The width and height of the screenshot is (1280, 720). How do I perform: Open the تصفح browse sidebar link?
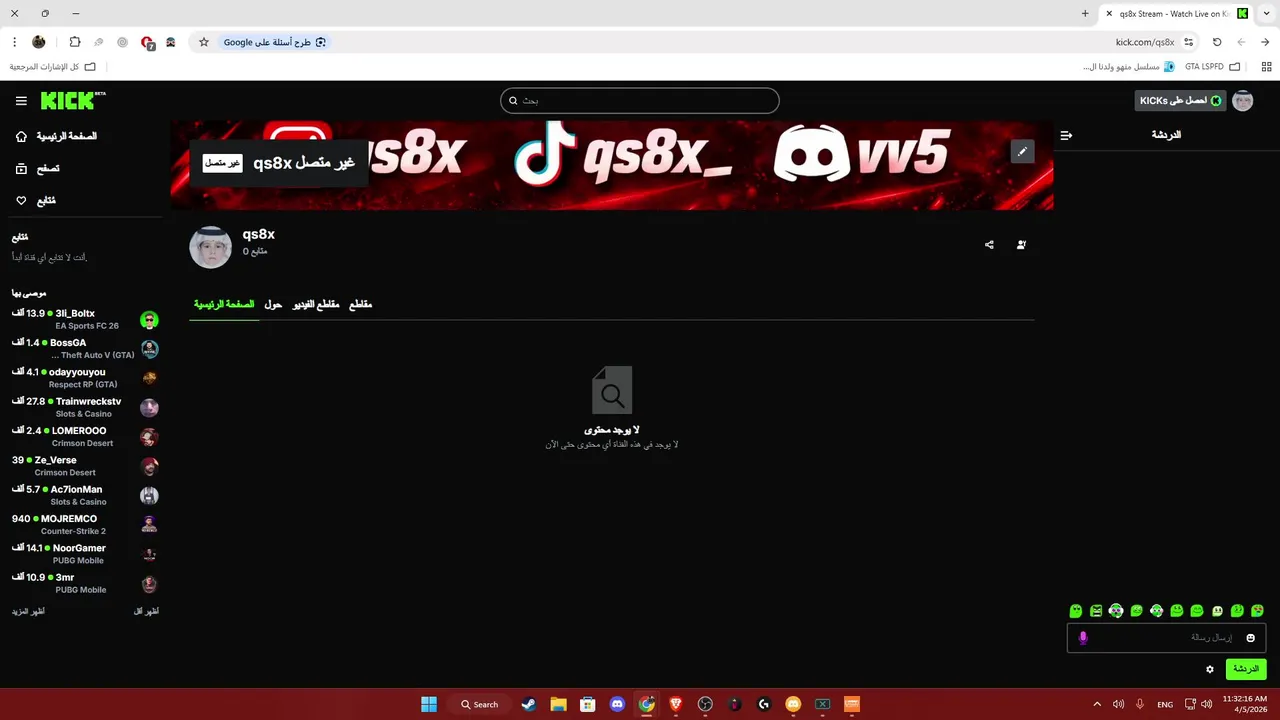click(x=38, y=169)
